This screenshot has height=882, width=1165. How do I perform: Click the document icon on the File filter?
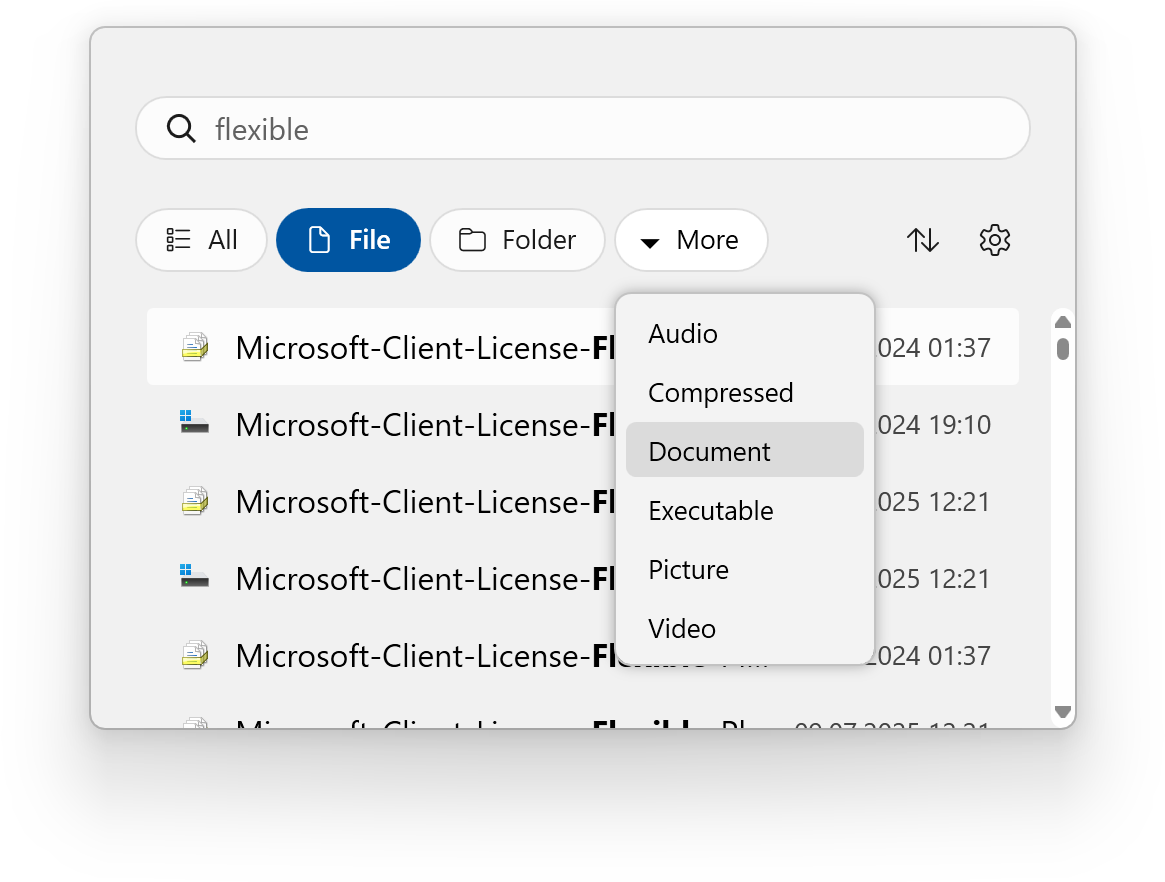[x=319, y=239]
